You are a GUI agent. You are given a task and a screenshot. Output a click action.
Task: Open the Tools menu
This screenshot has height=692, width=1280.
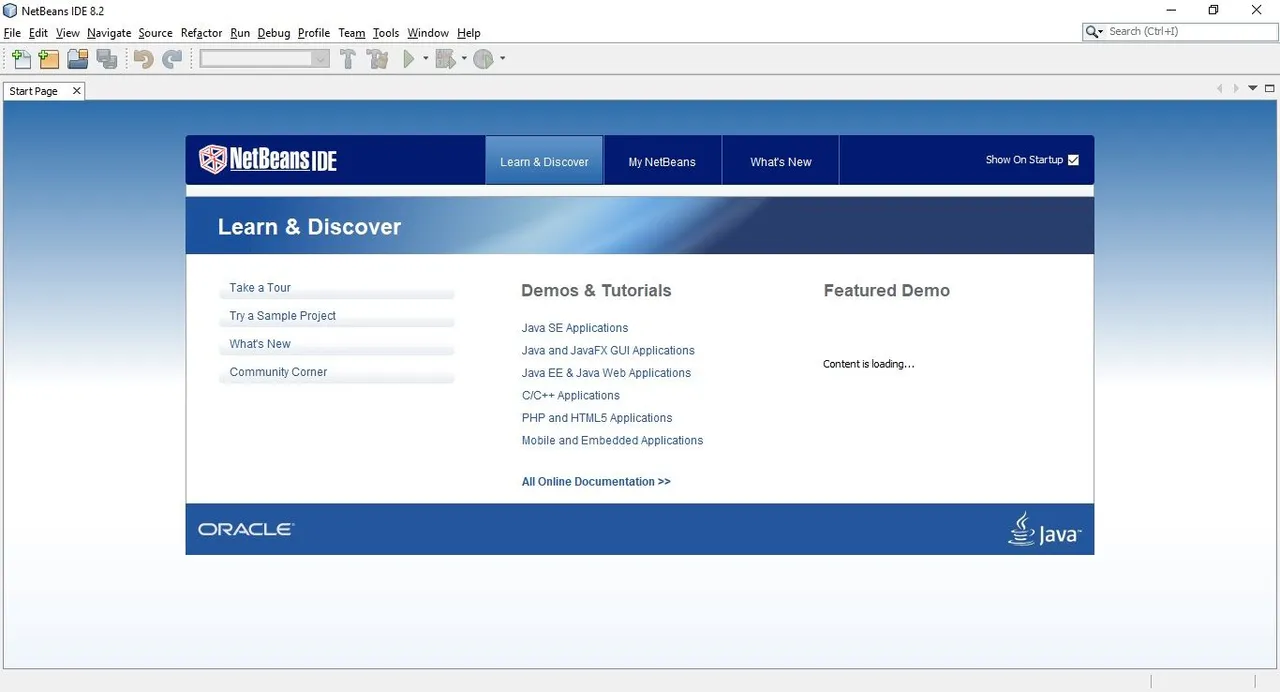386,33
